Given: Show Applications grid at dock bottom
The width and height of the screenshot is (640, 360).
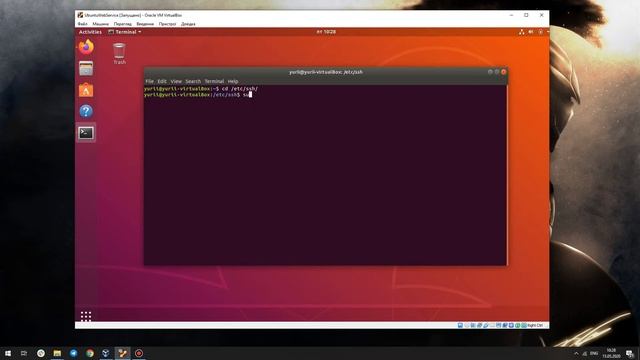Looking at the screenshot, I should [86, 316].
